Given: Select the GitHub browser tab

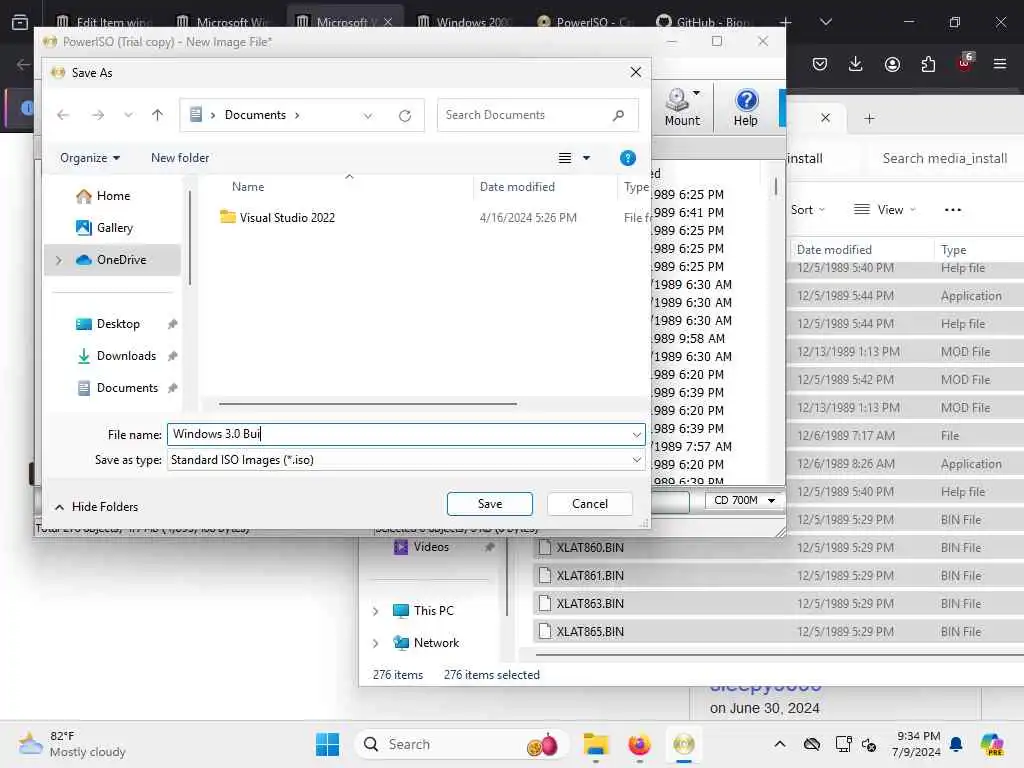Looking at the screenshot, I should (705, 22).
